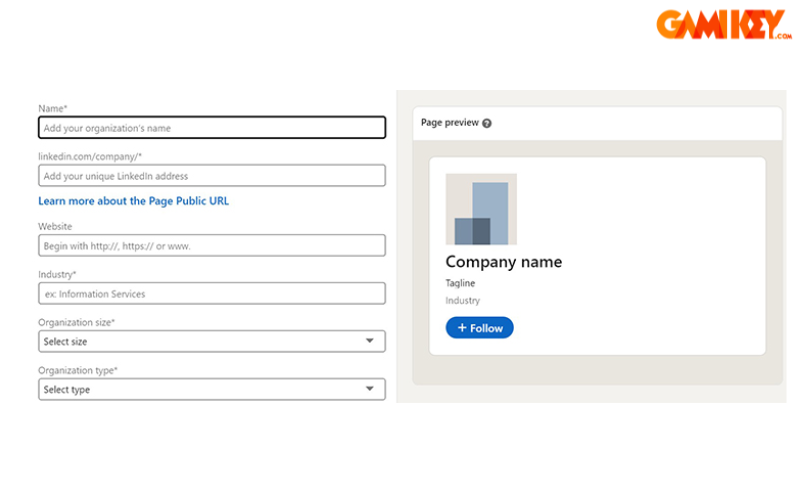Viewport: 800px width, 500px height.
Task: Click the Page preview help question-mark icon
Action: point(487,123)
